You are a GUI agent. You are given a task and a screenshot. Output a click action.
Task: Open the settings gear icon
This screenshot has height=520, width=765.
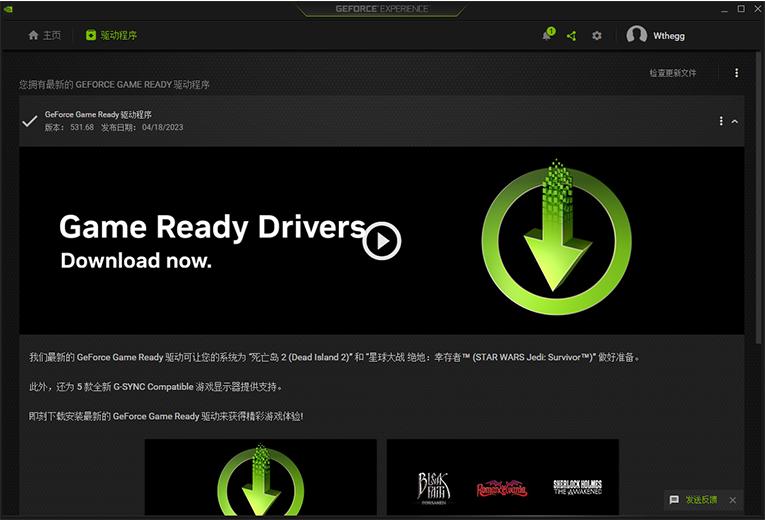click(x=597, y=36)
